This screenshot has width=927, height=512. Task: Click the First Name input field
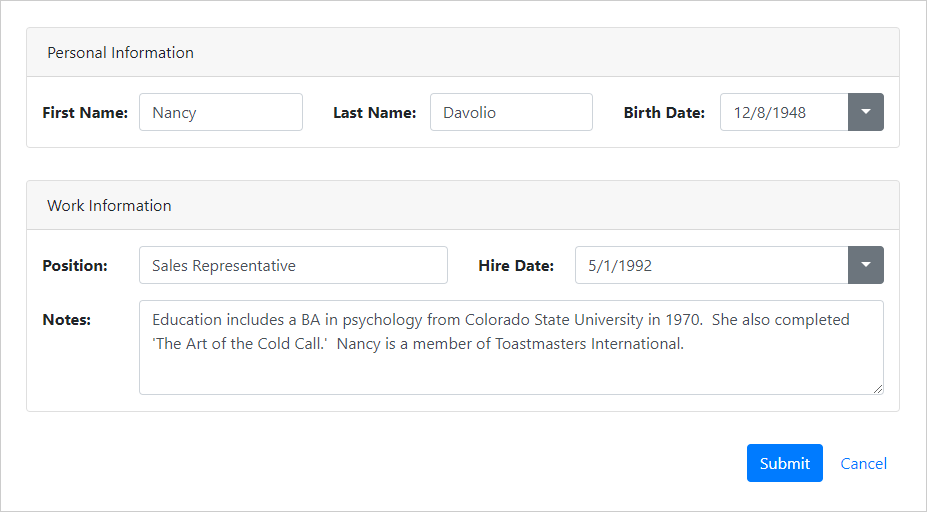[x=220, y=112]
